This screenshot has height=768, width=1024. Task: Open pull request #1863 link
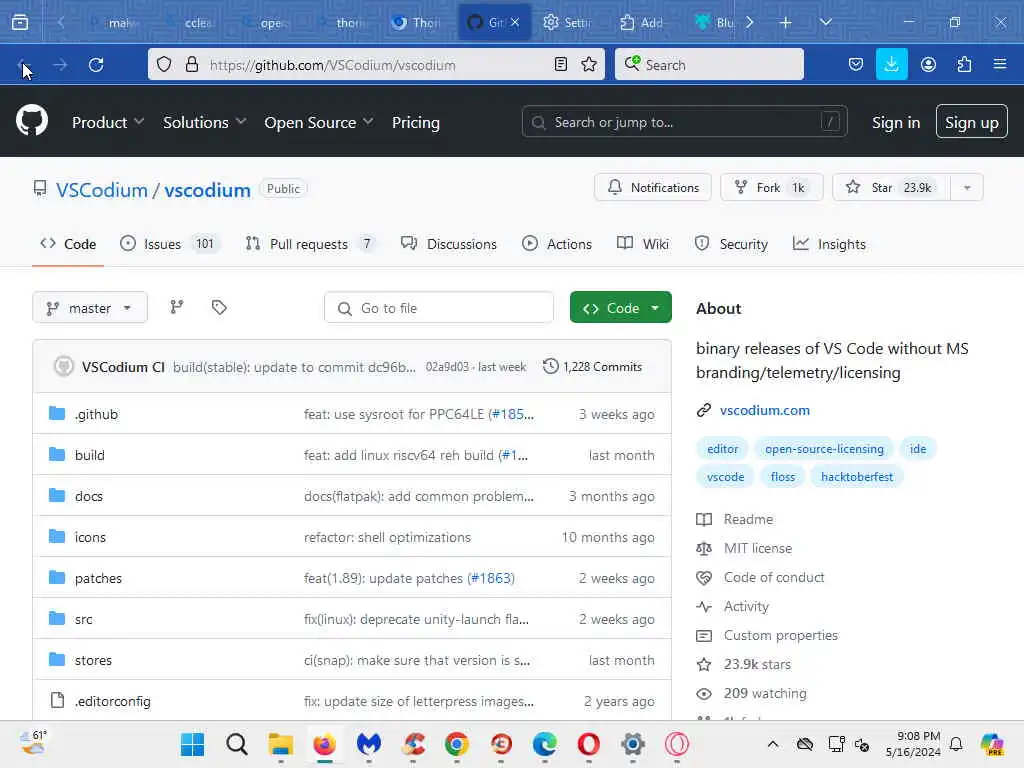point(490,578)
